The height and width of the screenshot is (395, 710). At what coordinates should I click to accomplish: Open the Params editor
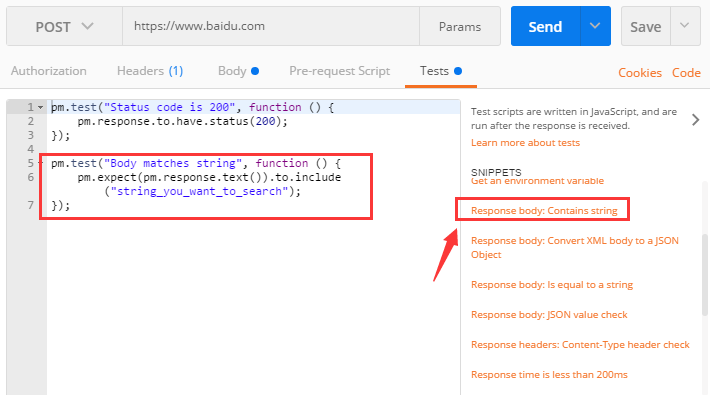tap(460, 27)
